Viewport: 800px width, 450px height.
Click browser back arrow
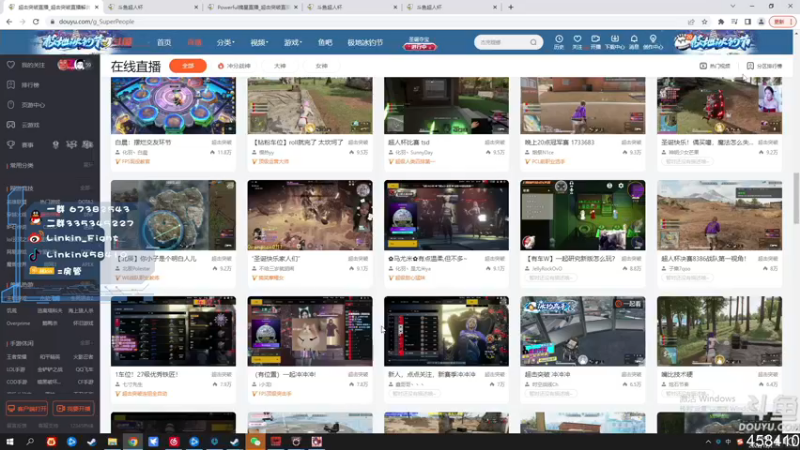click(x=9, y=21)
